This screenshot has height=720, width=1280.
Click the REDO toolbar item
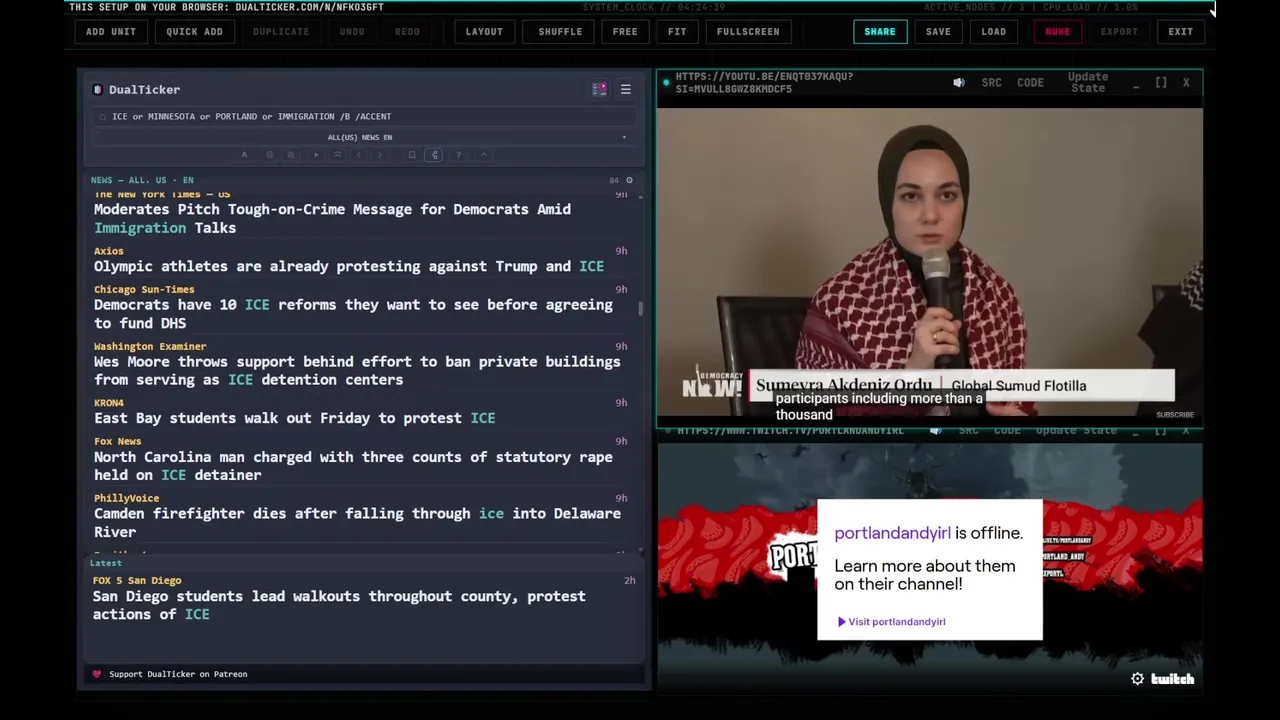pos(407,32)
